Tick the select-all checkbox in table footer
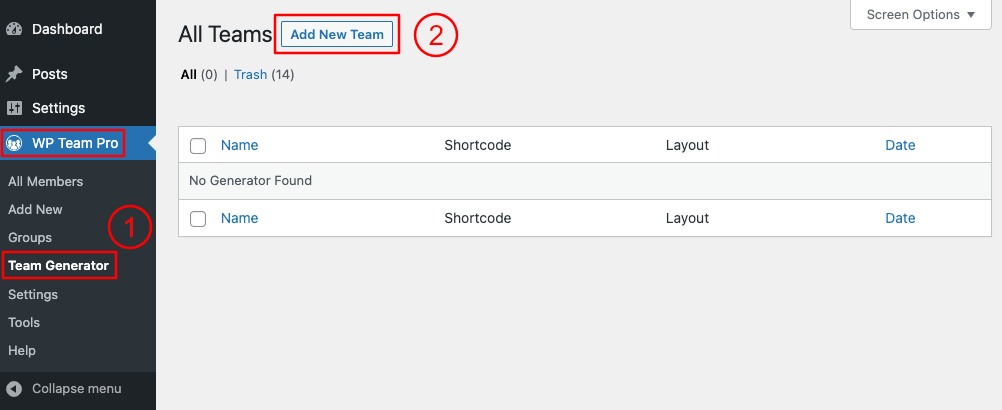1002x410 pixels. (198, 218)
